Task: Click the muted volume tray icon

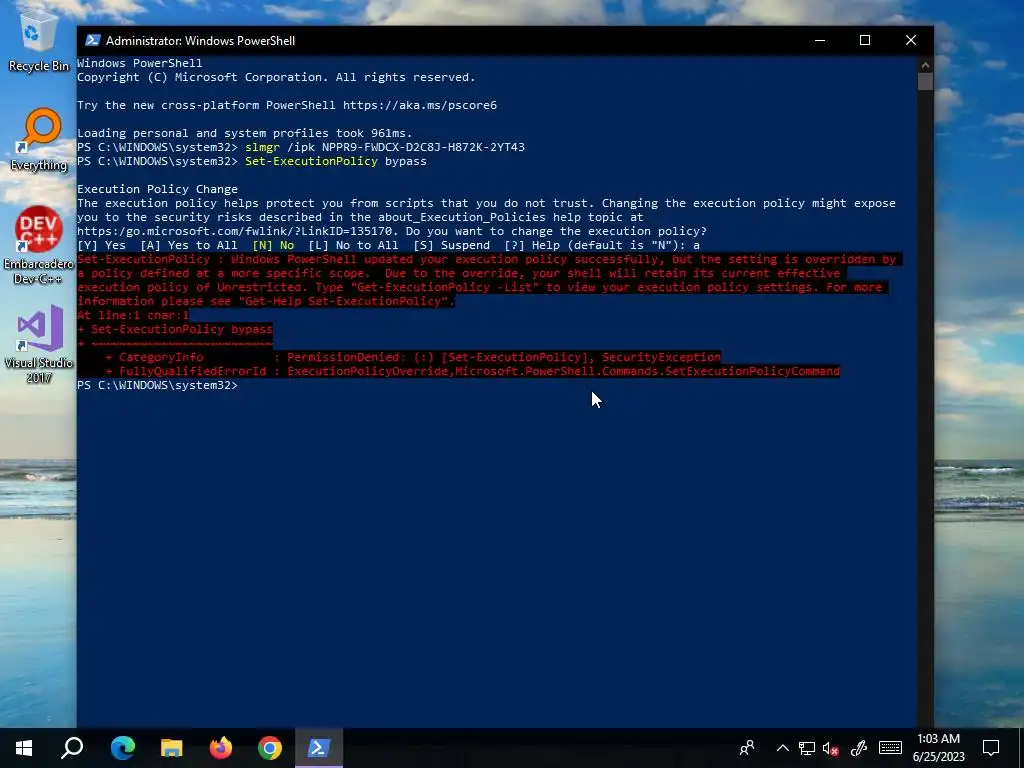Action: coord(831,748)
